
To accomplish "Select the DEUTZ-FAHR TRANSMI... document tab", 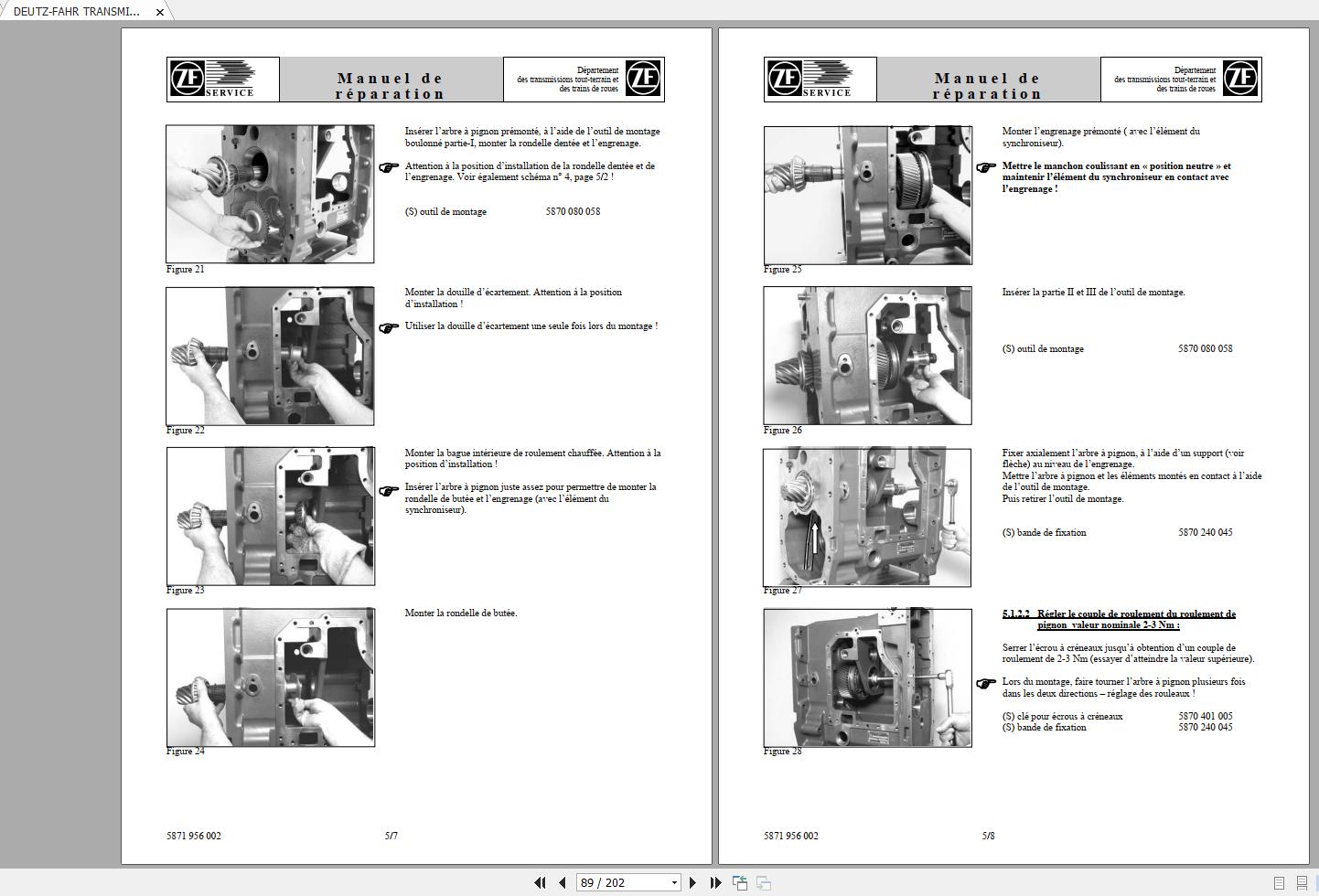I will [x=77, y=11].
